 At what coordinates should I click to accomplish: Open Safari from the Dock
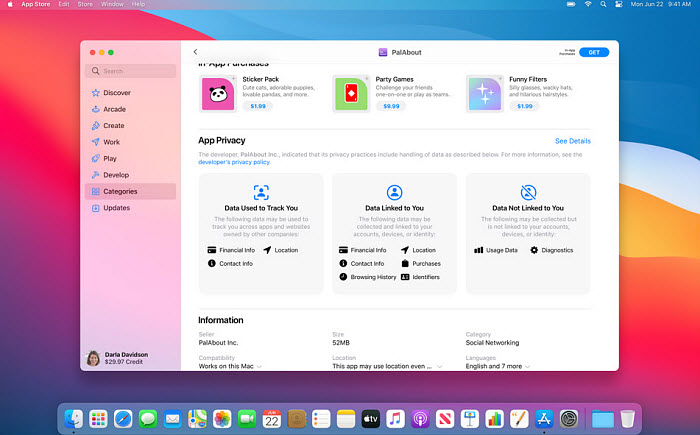tap(123, 419)
